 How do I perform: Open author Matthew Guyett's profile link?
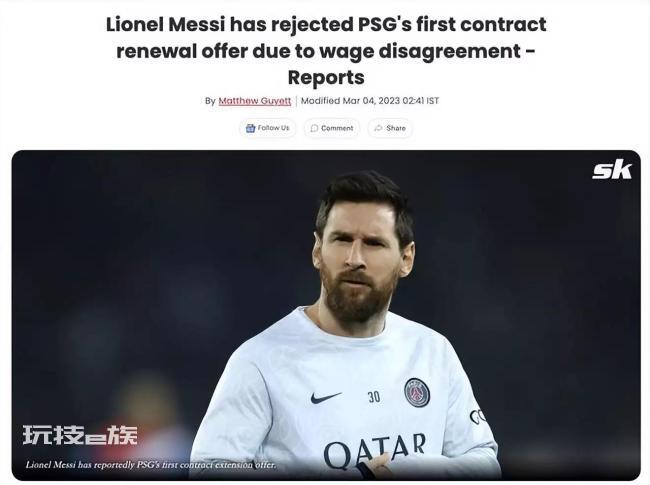[x=255, y=101]
